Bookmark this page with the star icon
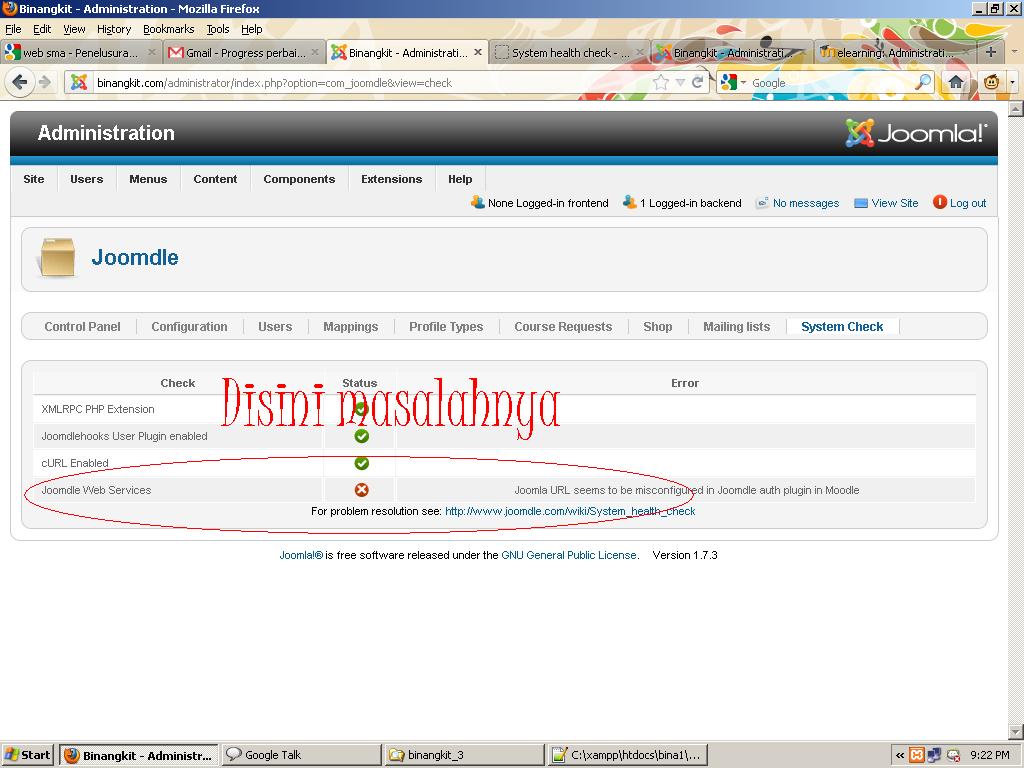Image resolution: width=1024 pixels, height=768 pixels. [661, 83]
